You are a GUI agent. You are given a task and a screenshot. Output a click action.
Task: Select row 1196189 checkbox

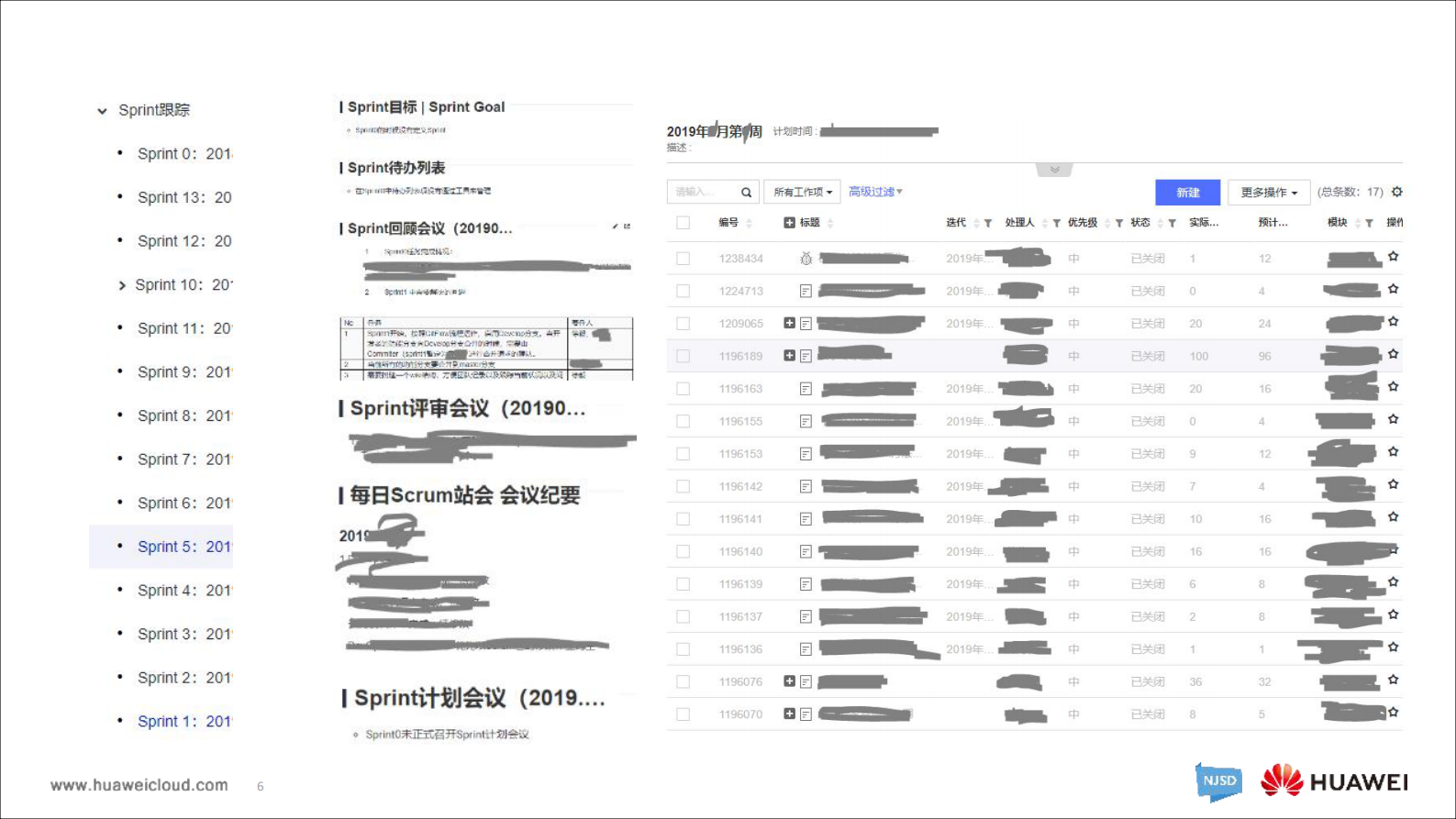(x=683, y=356)
